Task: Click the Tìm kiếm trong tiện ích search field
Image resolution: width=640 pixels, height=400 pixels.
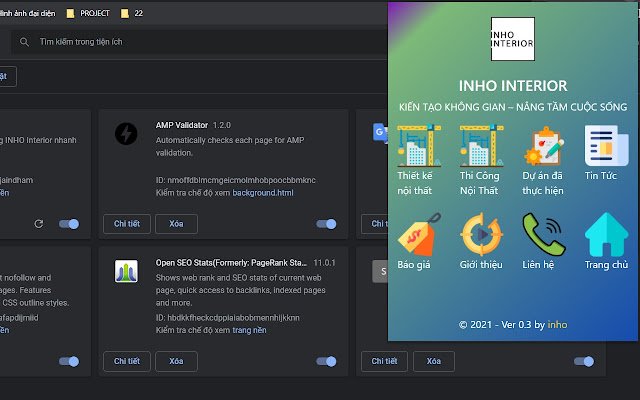Action: [x=199, y=42]
